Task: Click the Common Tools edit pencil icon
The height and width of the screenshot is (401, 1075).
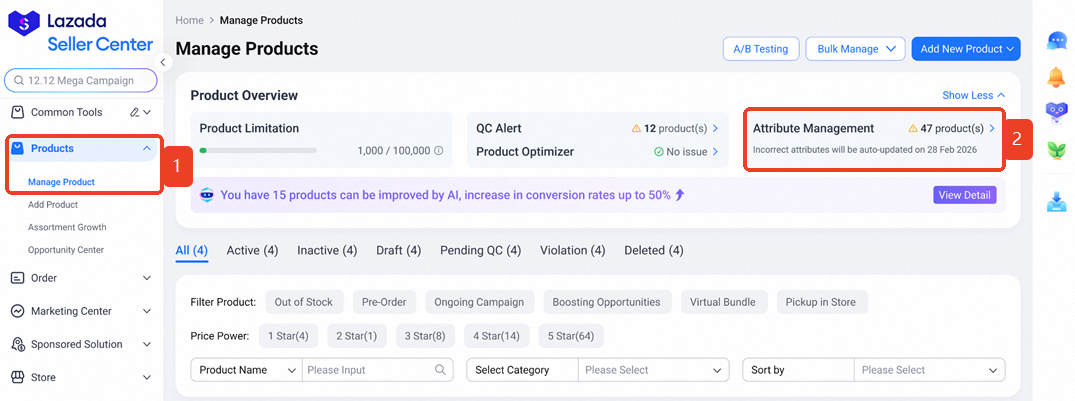Action: click(x=135, y=112)
